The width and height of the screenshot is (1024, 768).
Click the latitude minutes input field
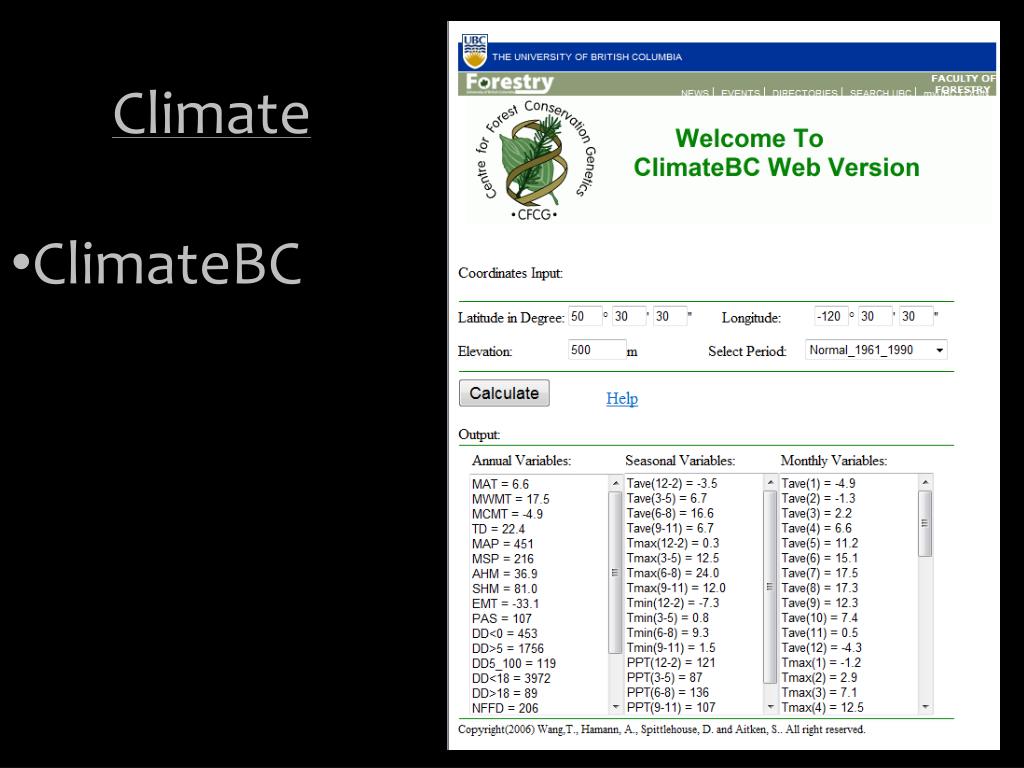[628, 316]
